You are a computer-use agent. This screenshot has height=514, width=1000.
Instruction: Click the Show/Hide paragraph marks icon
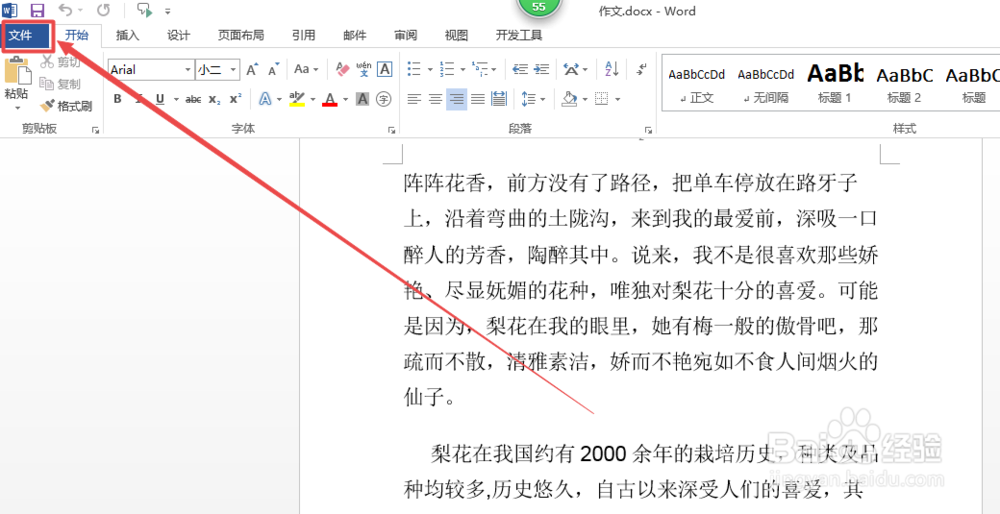pyautogui.click(x=642, y=69)
